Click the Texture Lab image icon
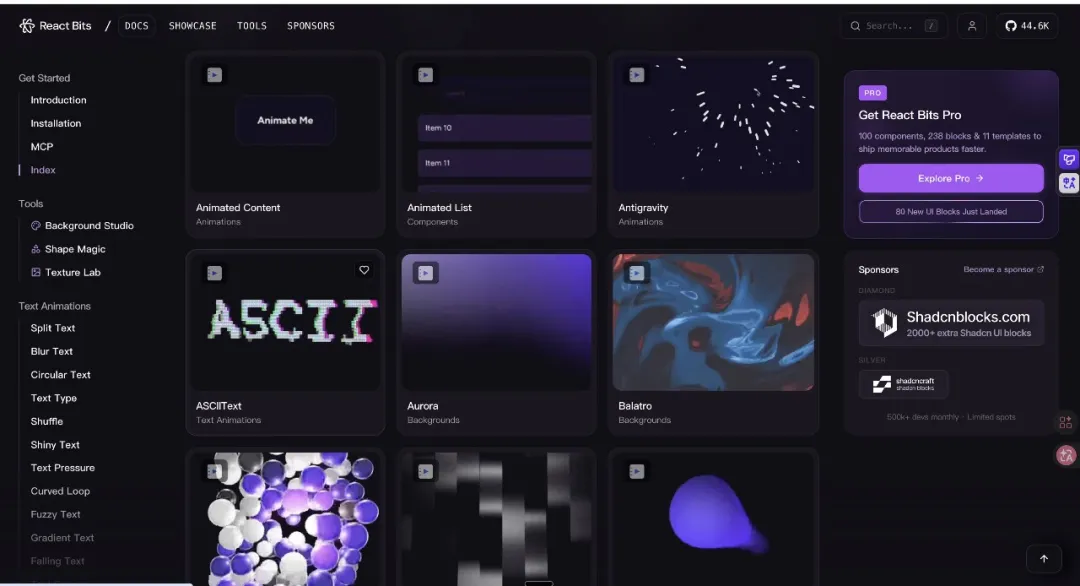Image resolution: width=1080 pixels, height=586 pixels. pyautogui.click(x=36, y=272)
